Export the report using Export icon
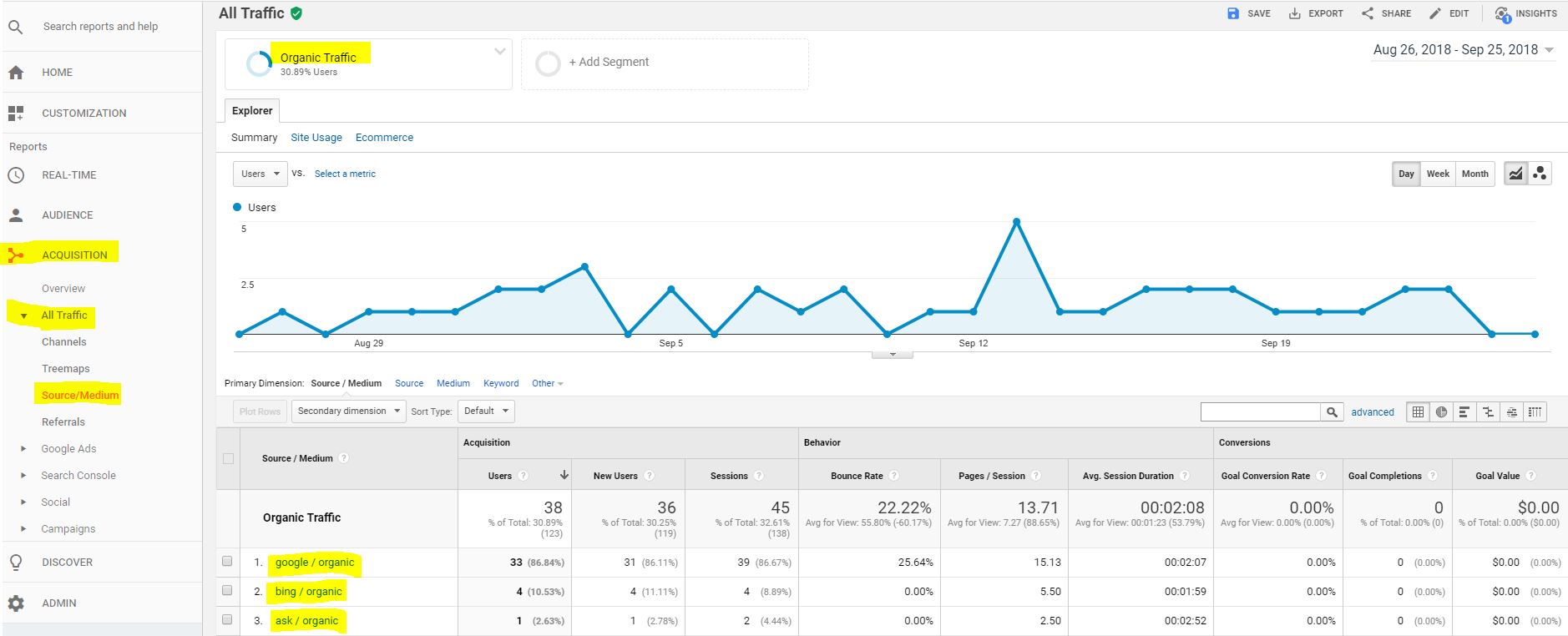1568x636 pixels. coord(1295,13)
